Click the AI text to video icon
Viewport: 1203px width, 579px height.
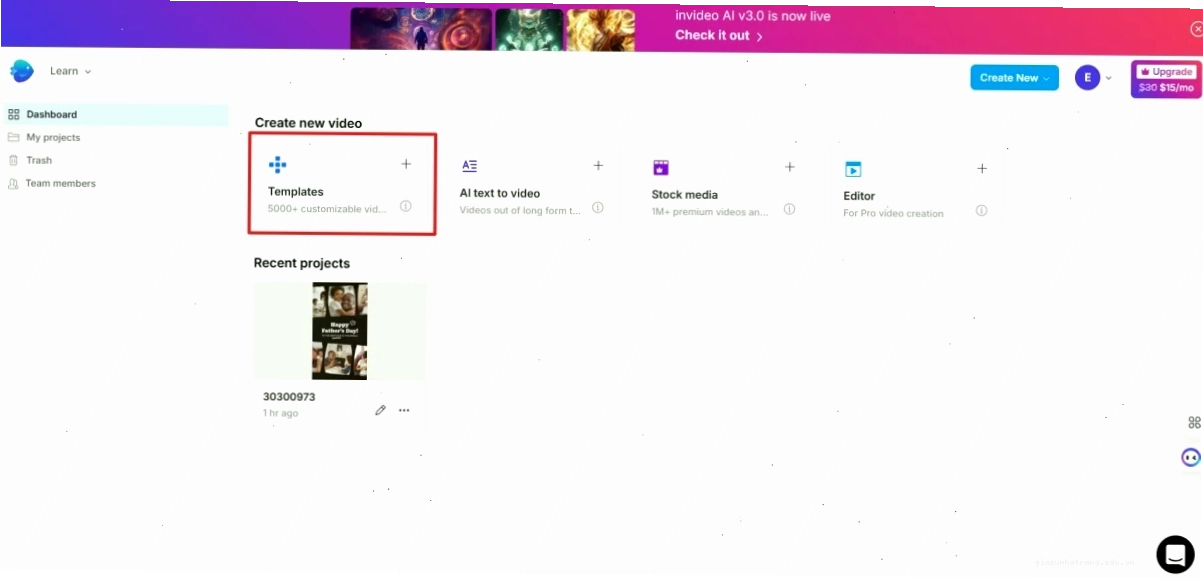tap(469, 166)
